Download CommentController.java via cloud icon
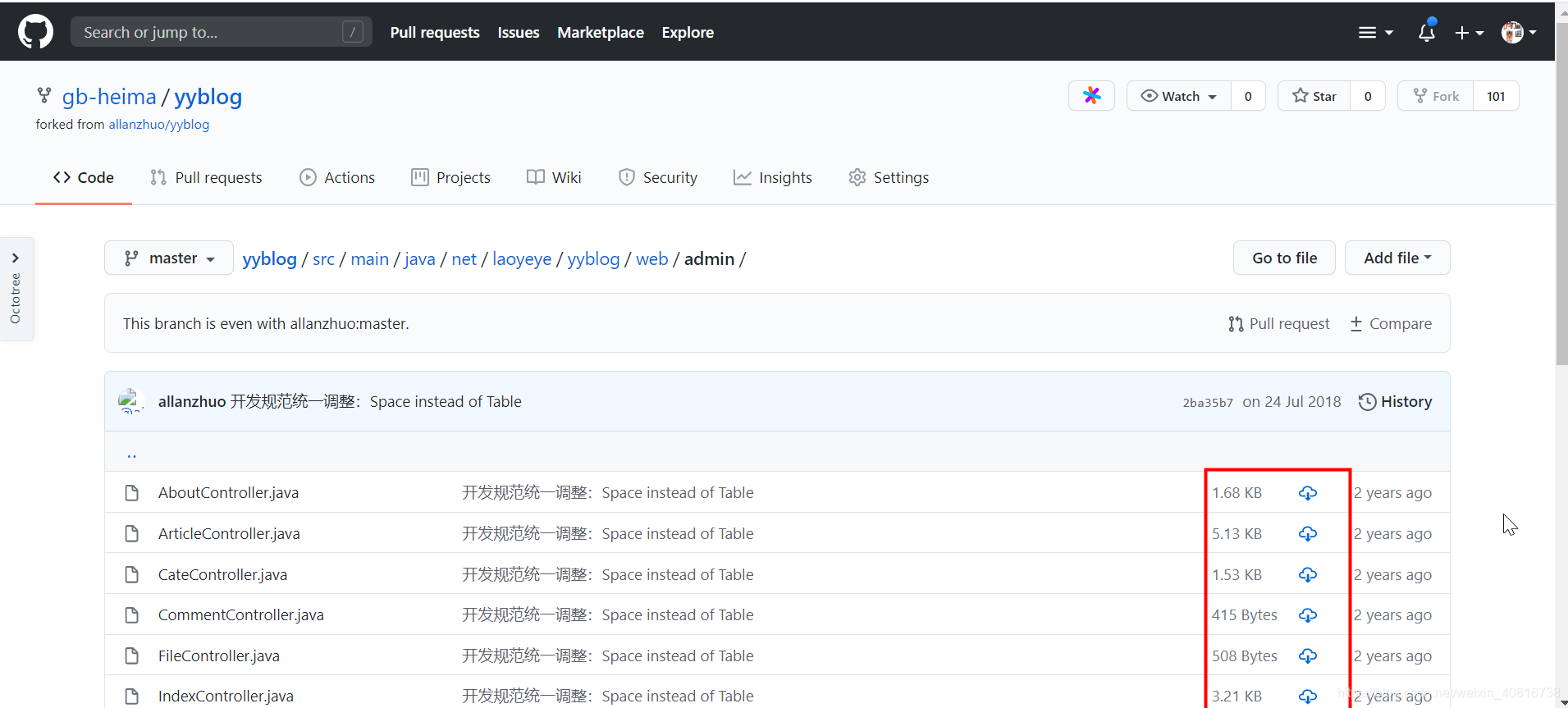This screenshot has height=708, width=1568. [1308, 615]
